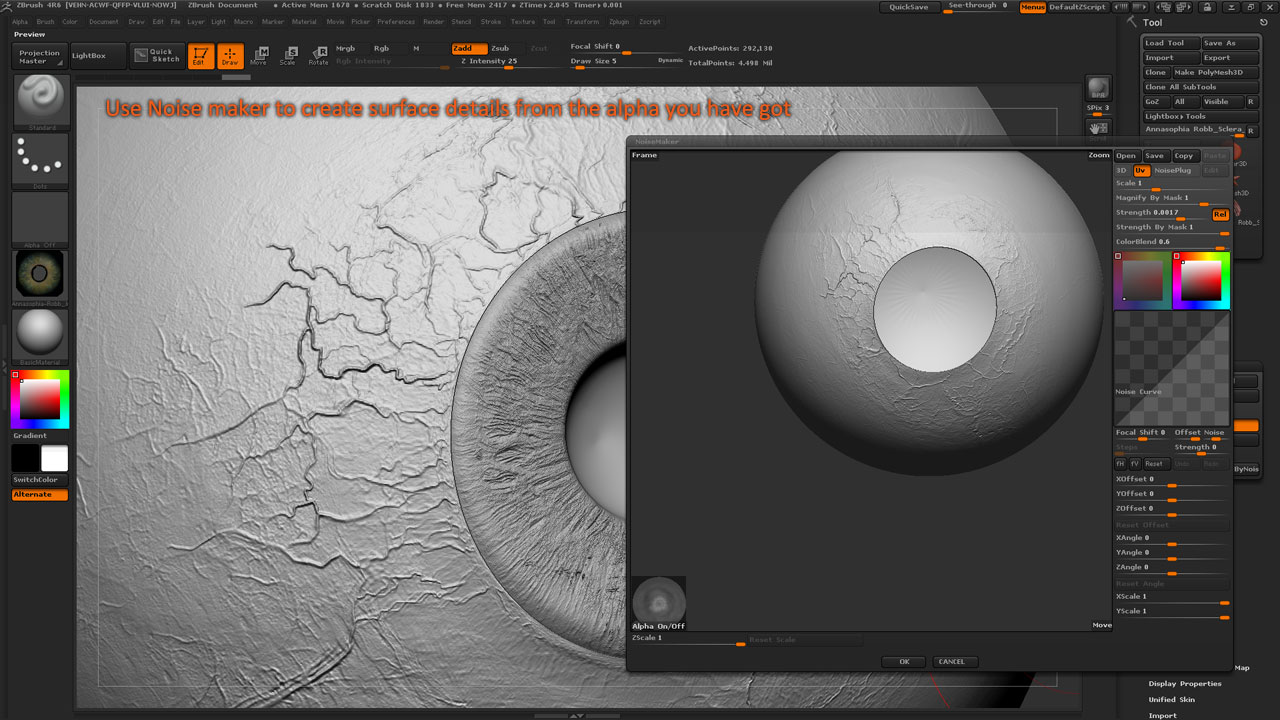Open Quick Sketch
The image size is (1280, 720).
coord(157,56)
